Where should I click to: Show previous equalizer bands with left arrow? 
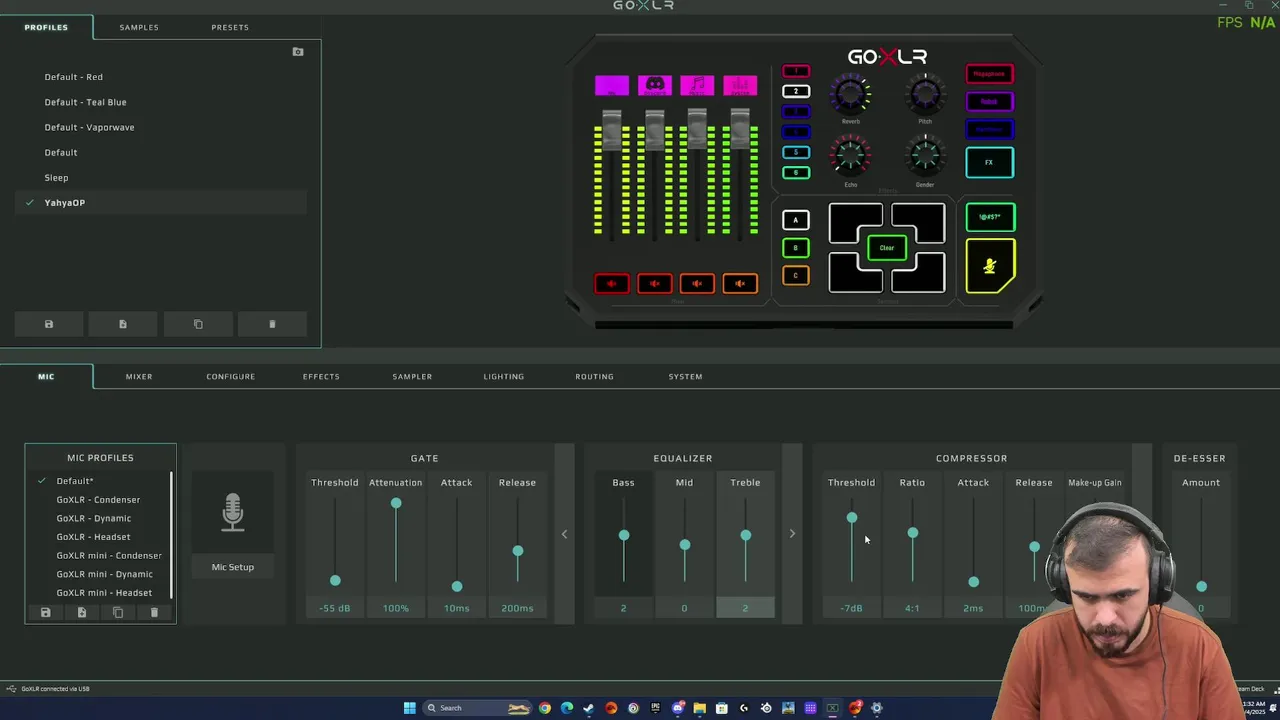click(564, 534)
